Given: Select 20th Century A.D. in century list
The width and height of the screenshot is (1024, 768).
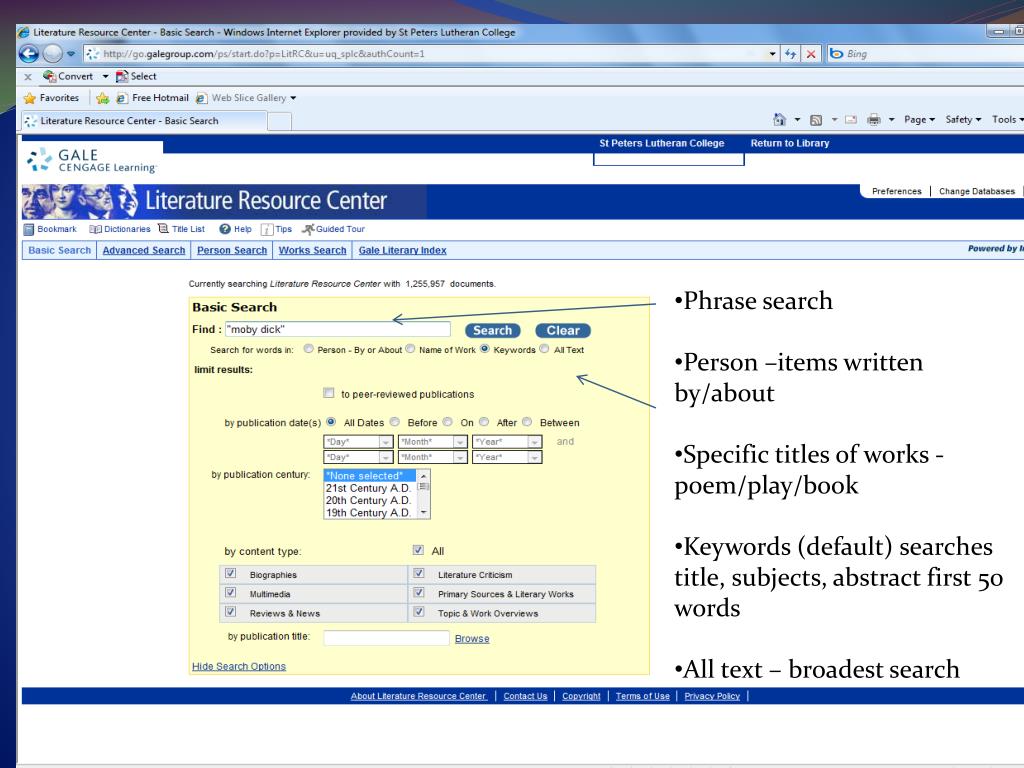Looking at the screenshot, I should (368, 500).
